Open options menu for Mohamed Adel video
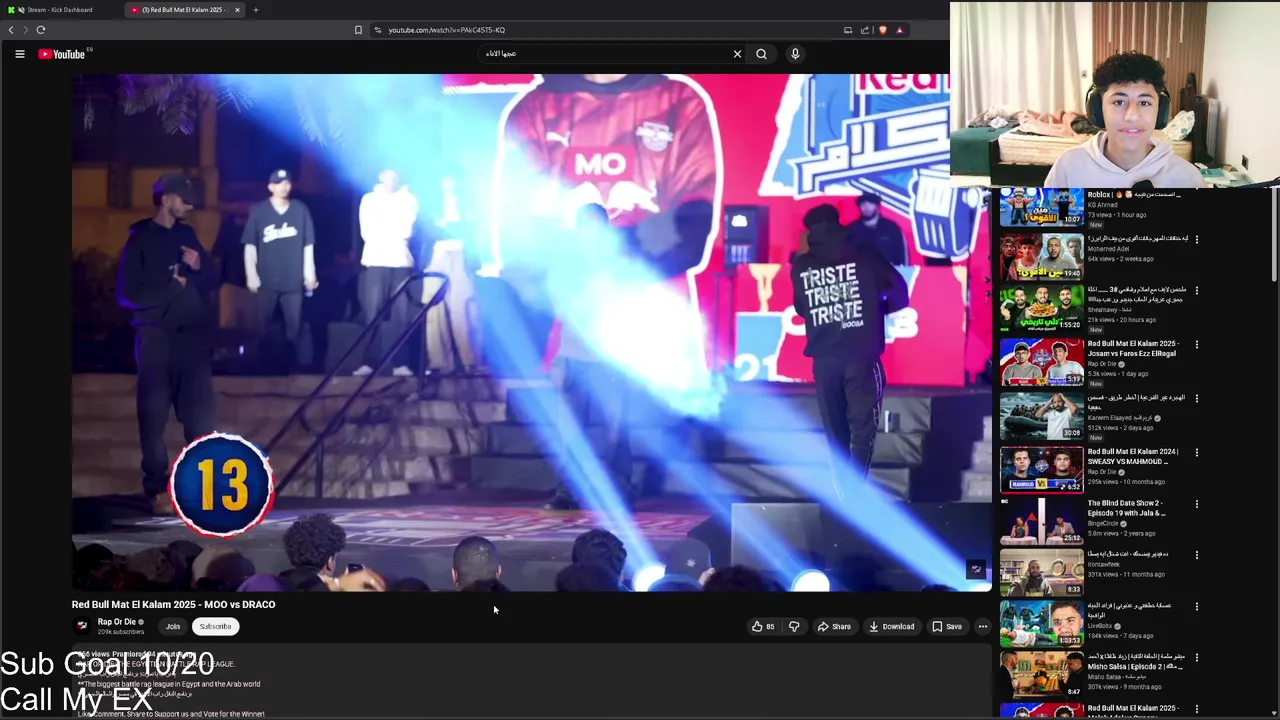Image resolution: width=1280 pixels, height=720 pixels. (1197, 240)
